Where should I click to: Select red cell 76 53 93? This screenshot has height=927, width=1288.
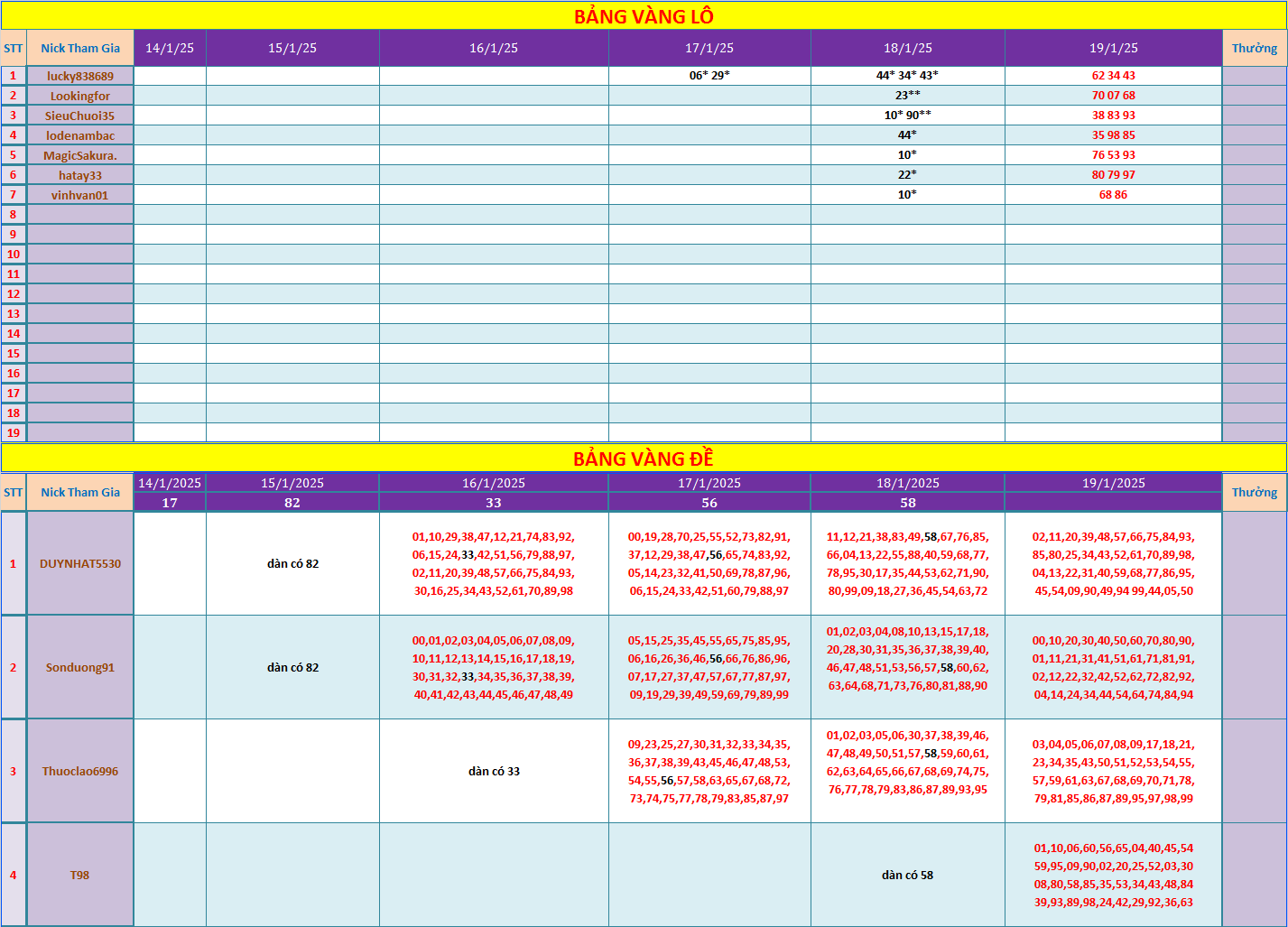tap(1114, 155)
